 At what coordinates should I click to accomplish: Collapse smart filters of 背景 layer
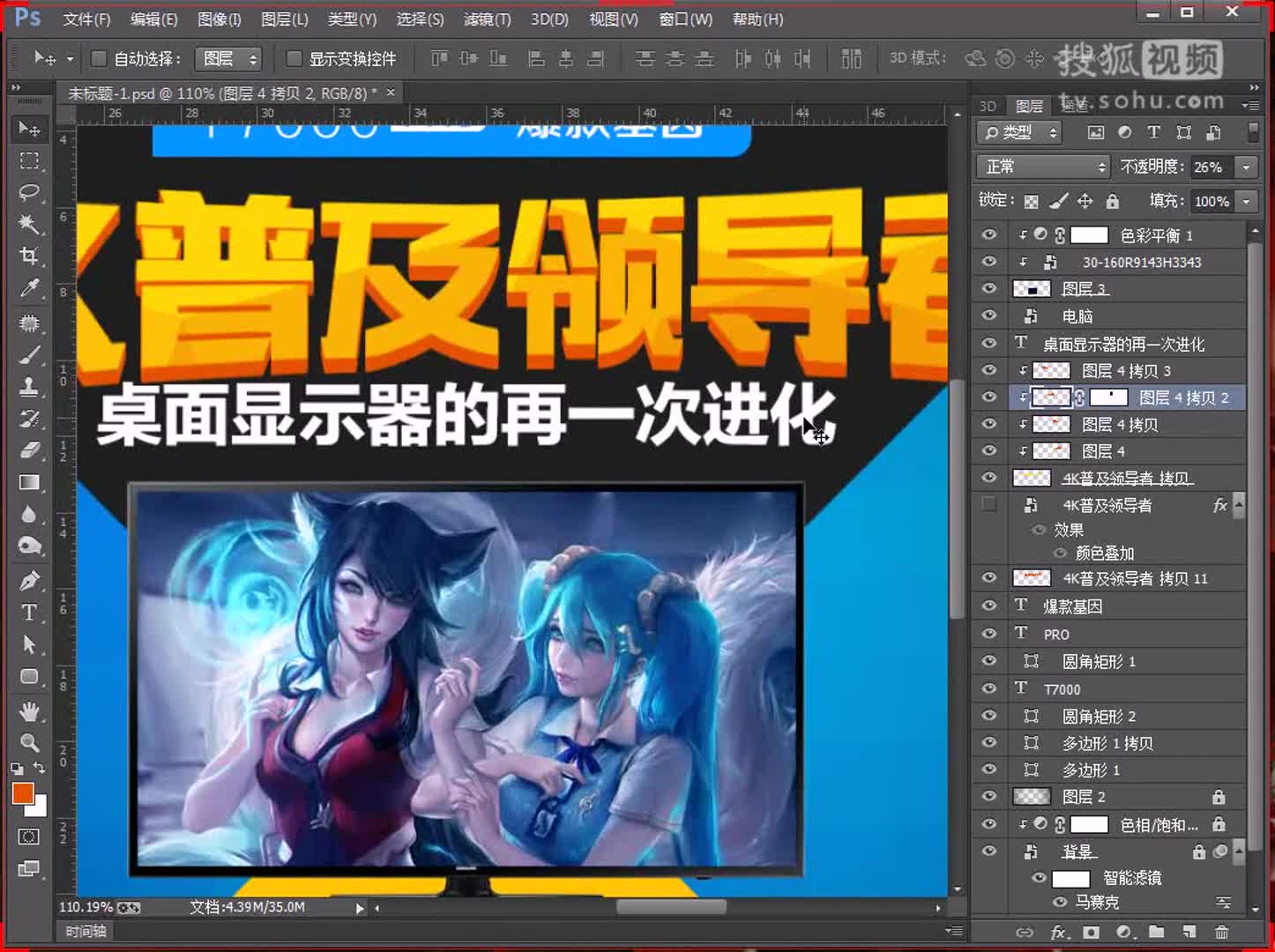pos(1239,852)
